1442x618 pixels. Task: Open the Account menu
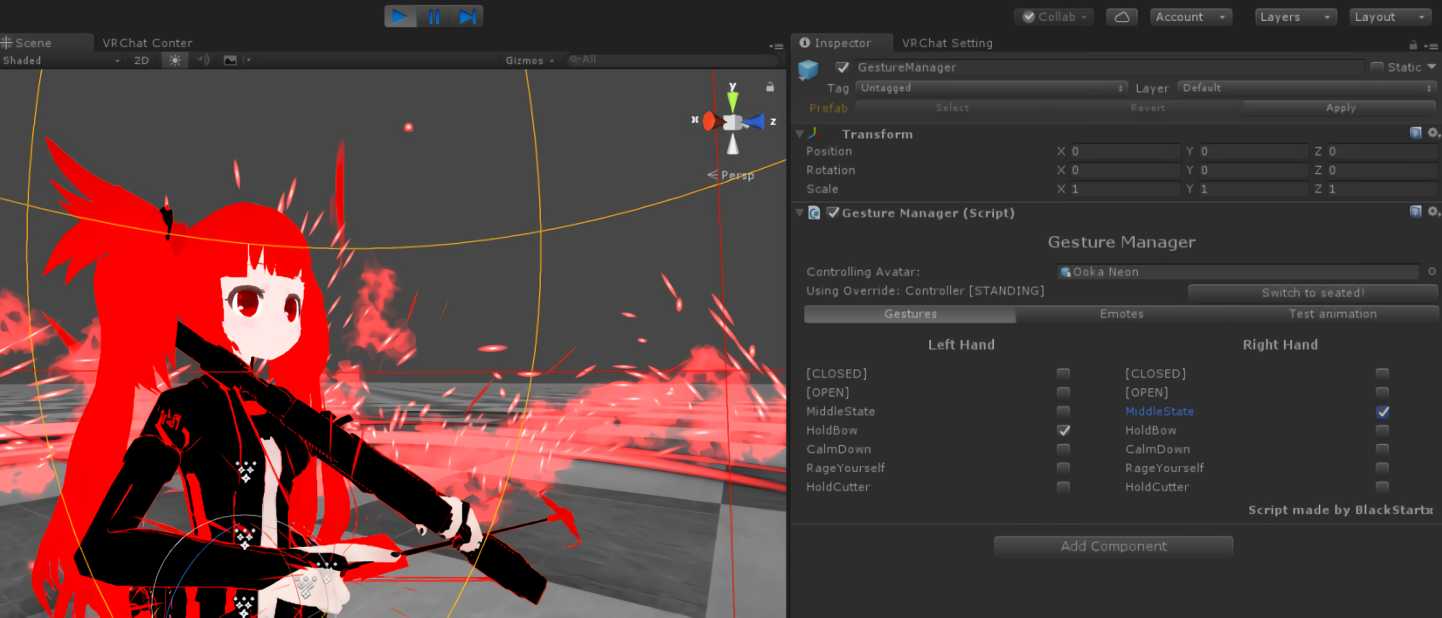coord(1190,16)
